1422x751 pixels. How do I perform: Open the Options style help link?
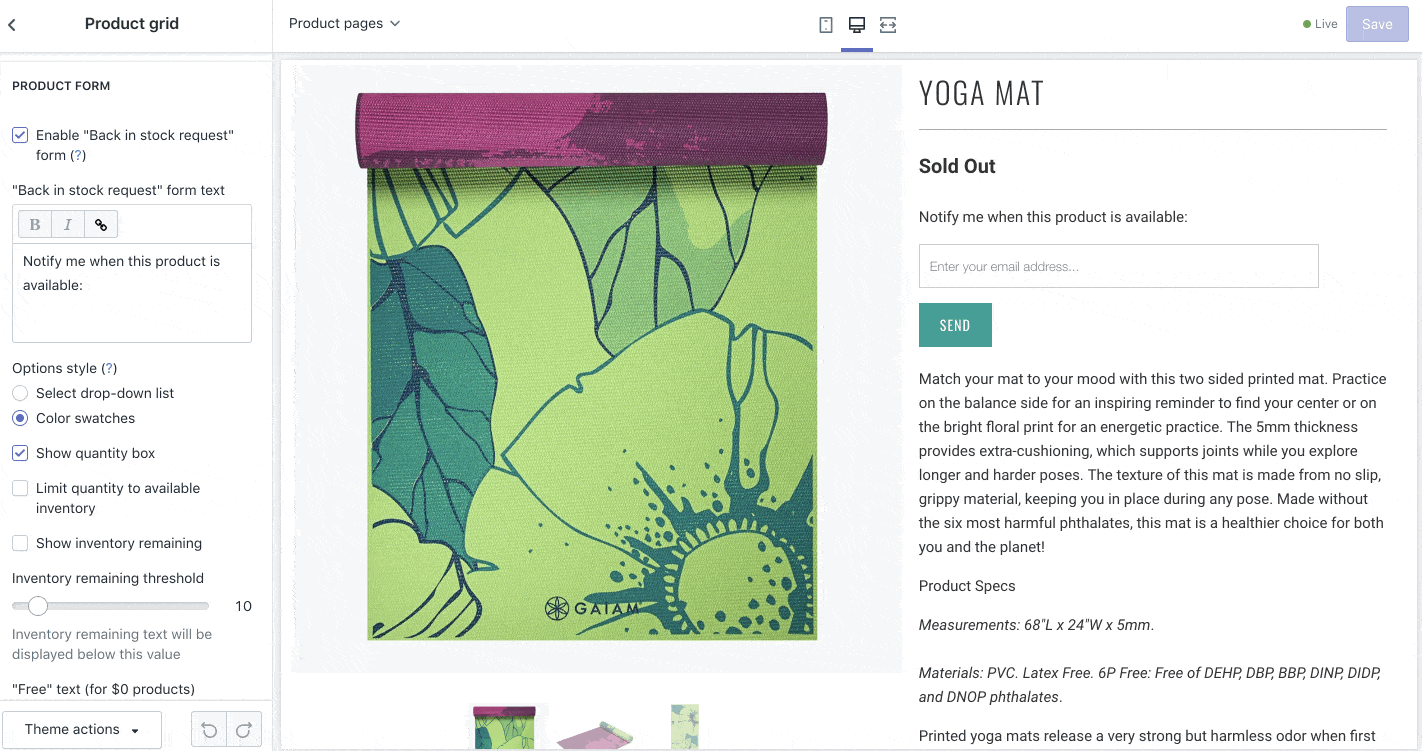110,368
